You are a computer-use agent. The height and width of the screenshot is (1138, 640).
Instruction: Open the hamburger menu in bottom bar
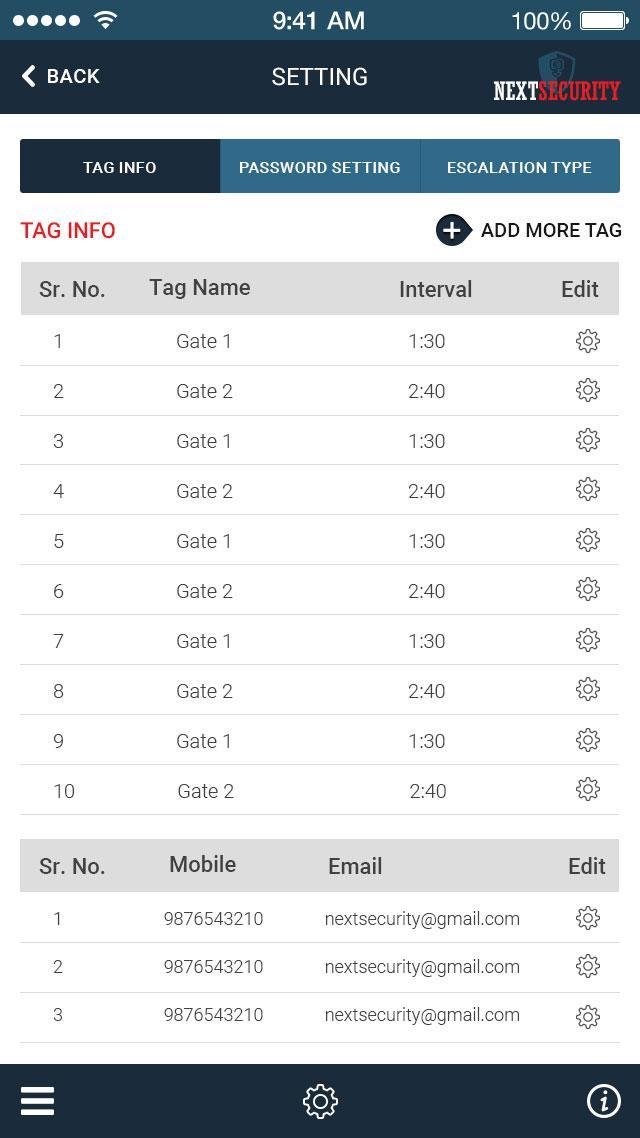(x=37, y=1101)
